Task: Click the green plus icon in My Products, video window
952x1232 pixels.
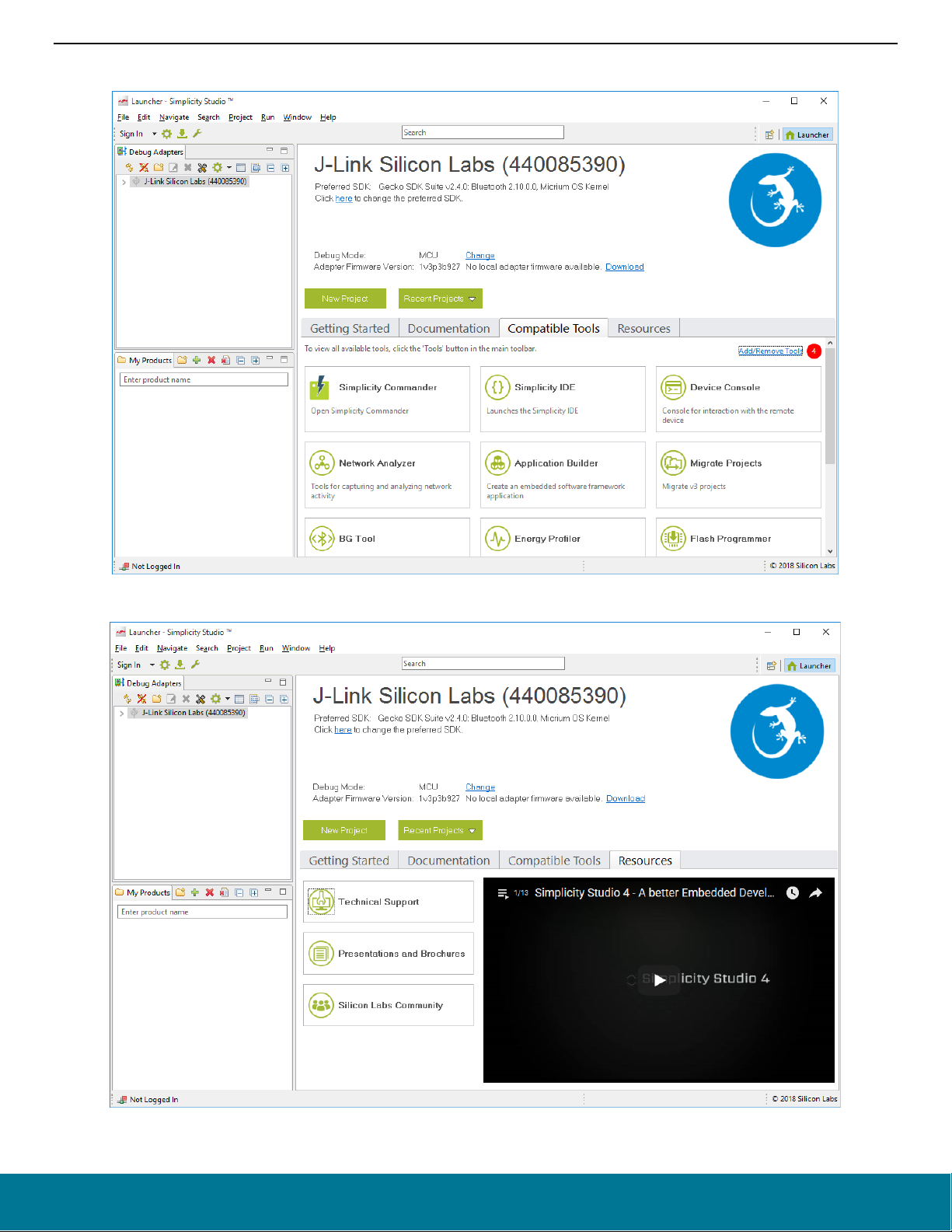Action: pyautogui.click(x=194, y=892)
